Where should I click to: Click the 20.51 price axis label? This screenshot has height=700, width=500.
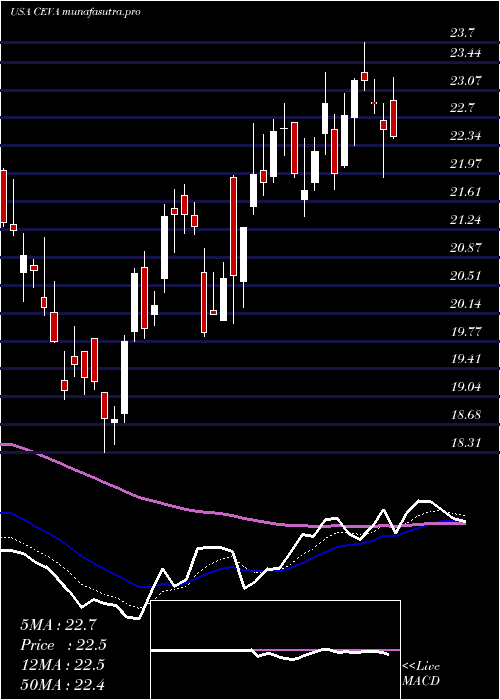(466, 275)
